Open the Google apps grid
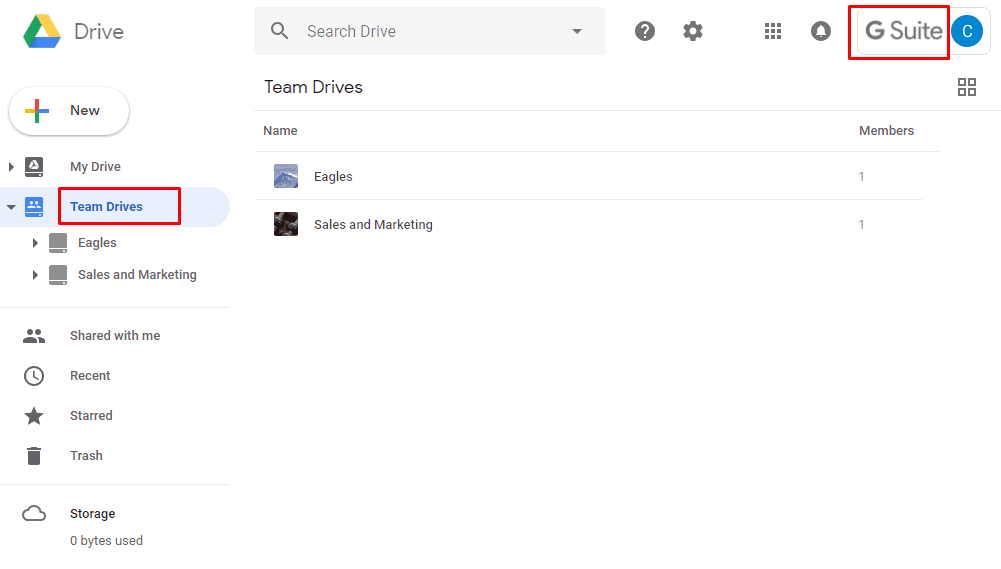This screenshot has width=1001, height=569. 773,31
